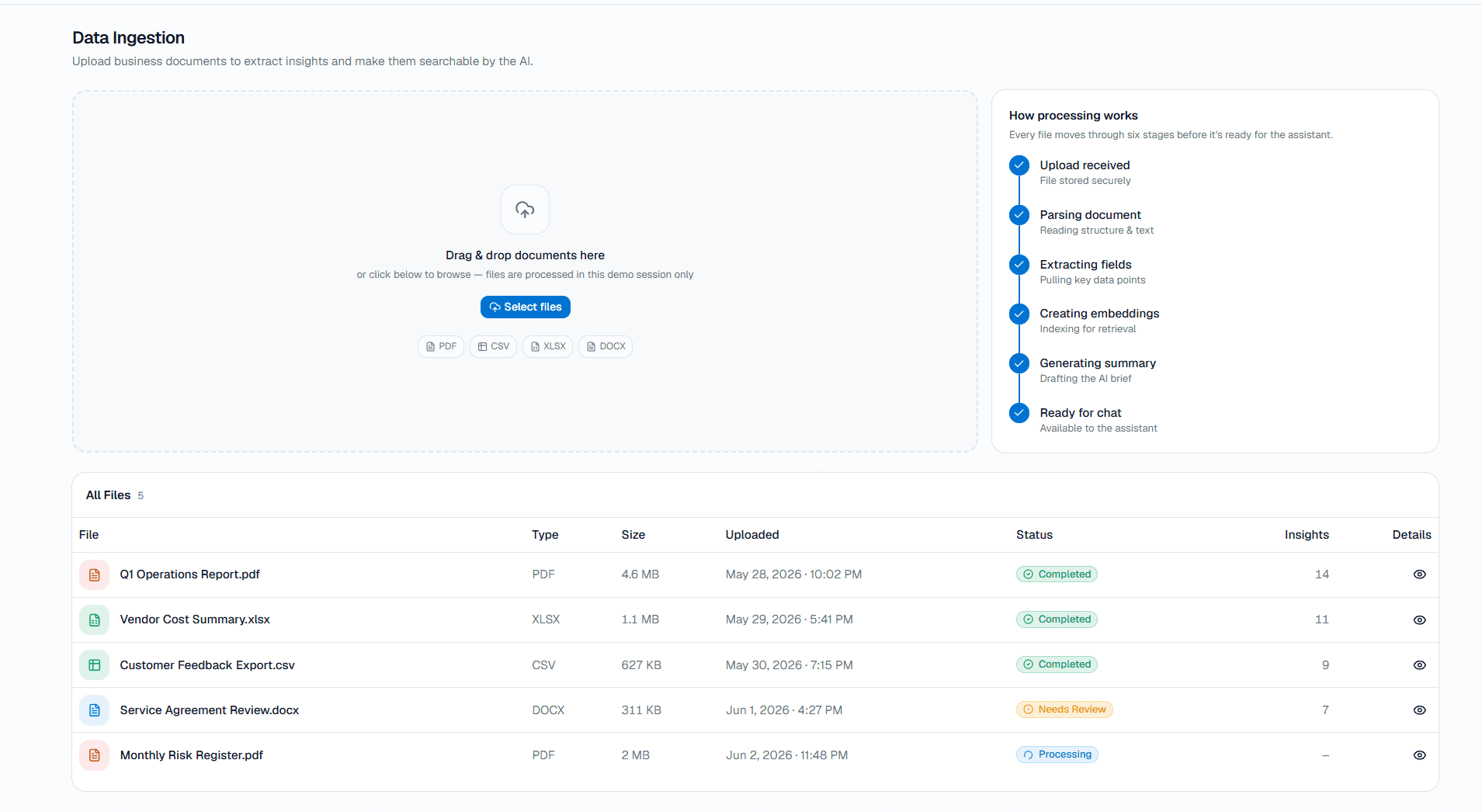View details for Q1 Operations Report.pdf
The width and height of the screenshot is (1482, 812).
point(1419,574)
